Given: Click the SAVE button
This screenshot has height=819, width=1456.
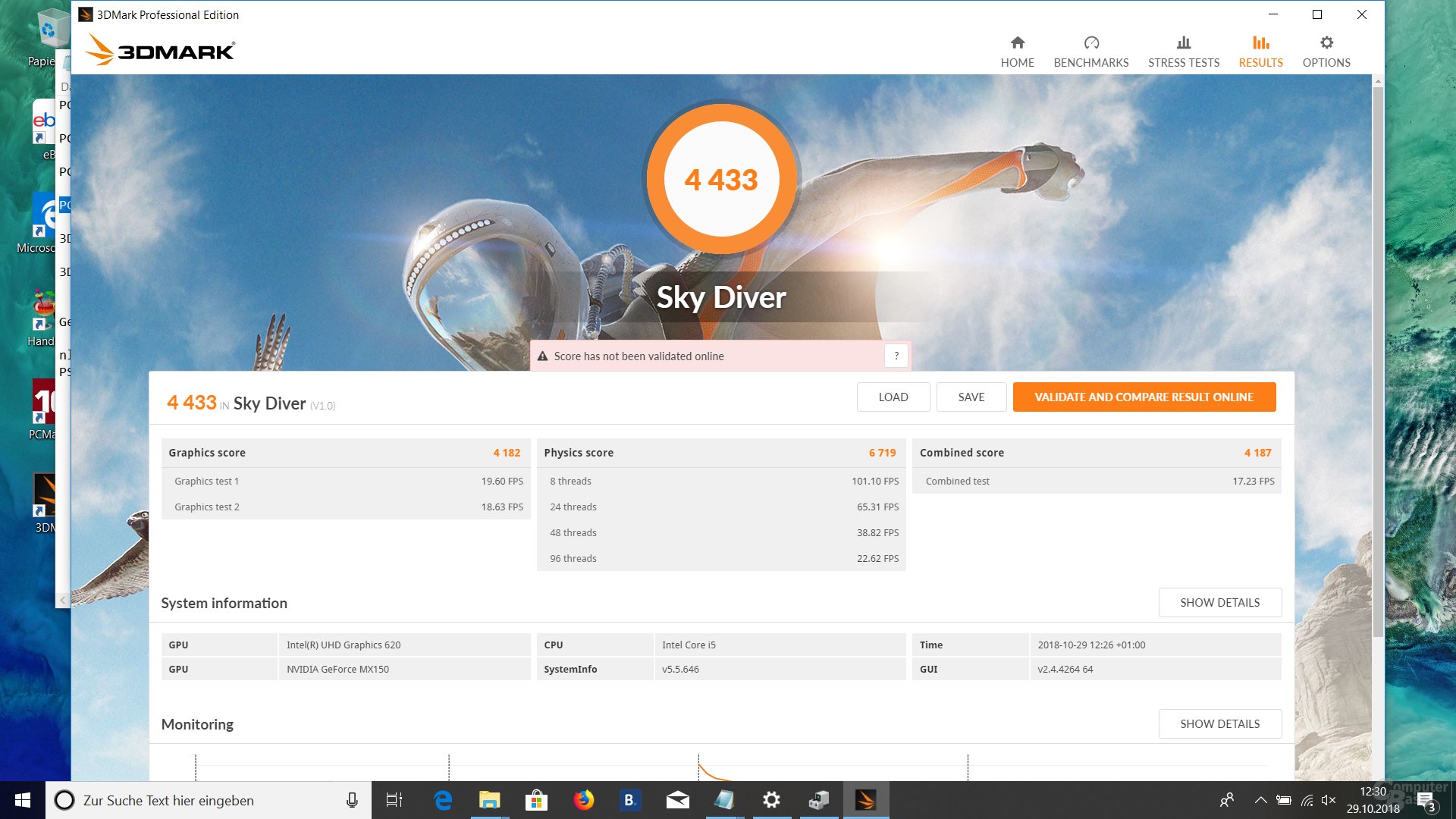Looking at the screenshot, I should pyautogui.click(x=971, y=397).
